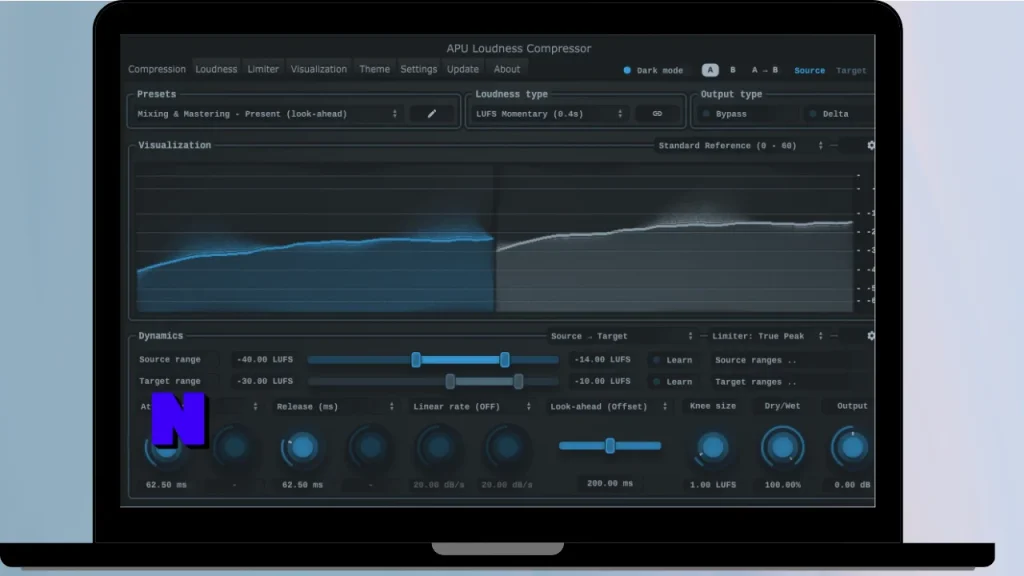Open the About tab
This screenshot has width=1024, height=576.
pos(507,69)
